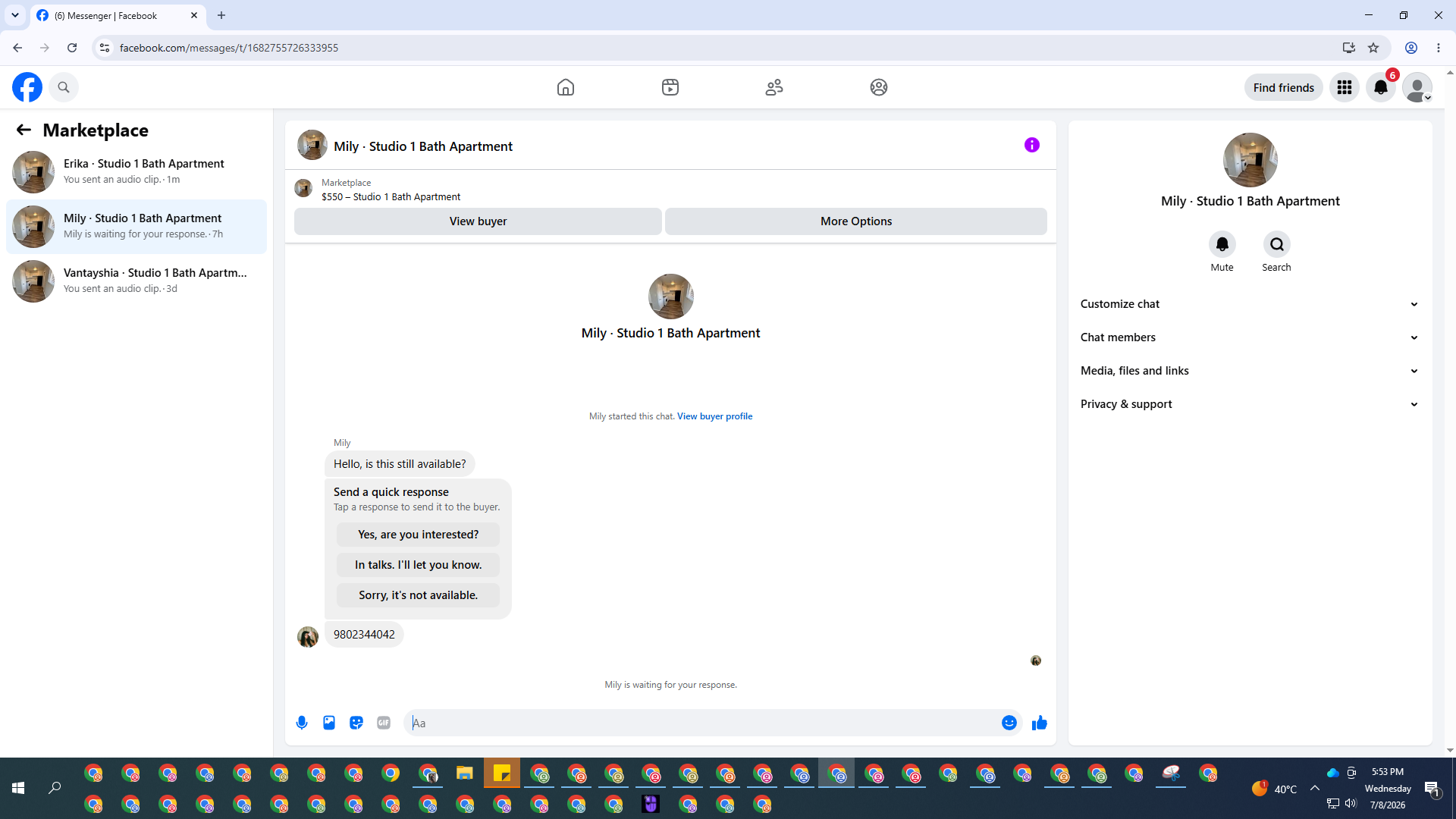The height and width of the screenshot is (819, 1456).
Task: Go to the Home feed icon
Action: pos(566,87)
